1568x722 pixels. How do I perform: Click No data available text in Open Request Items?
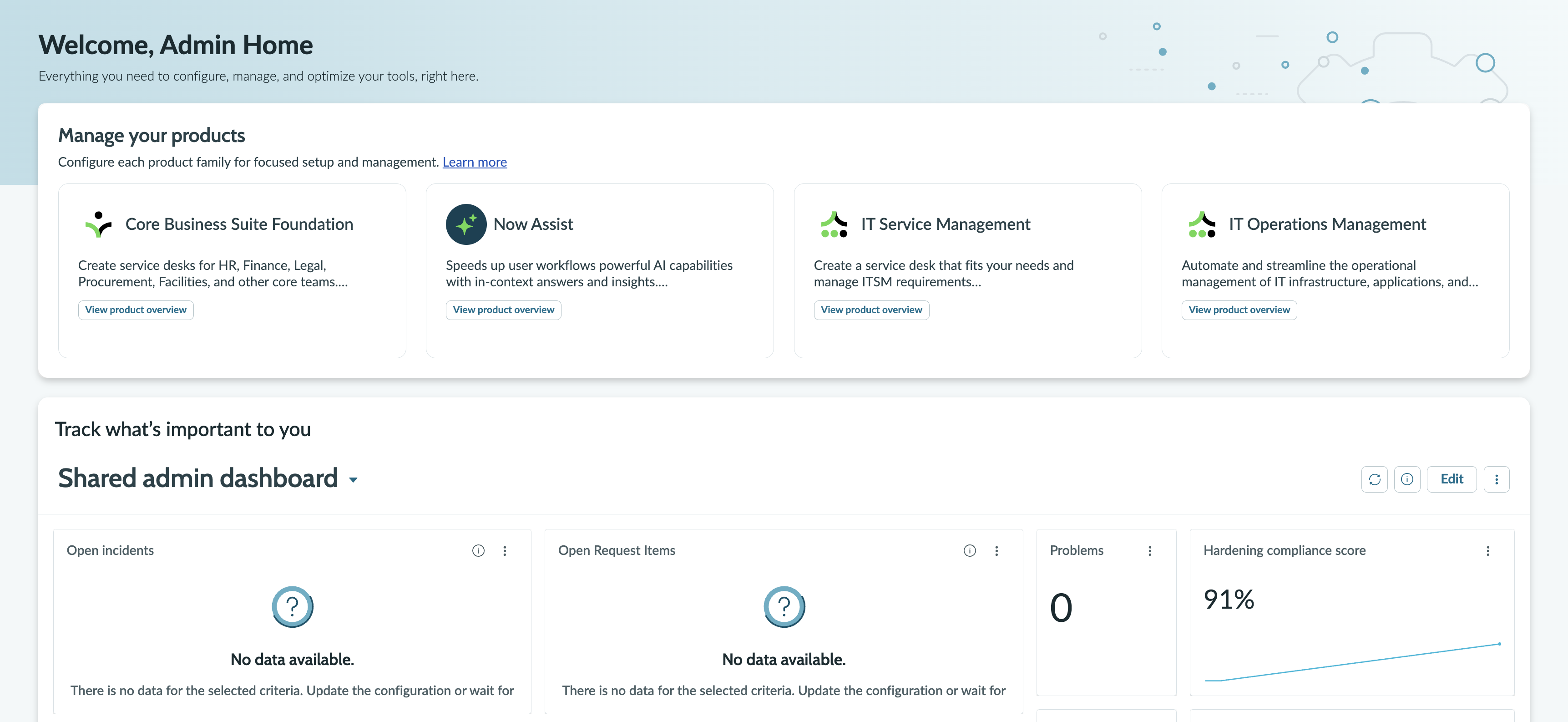(784, 659)
